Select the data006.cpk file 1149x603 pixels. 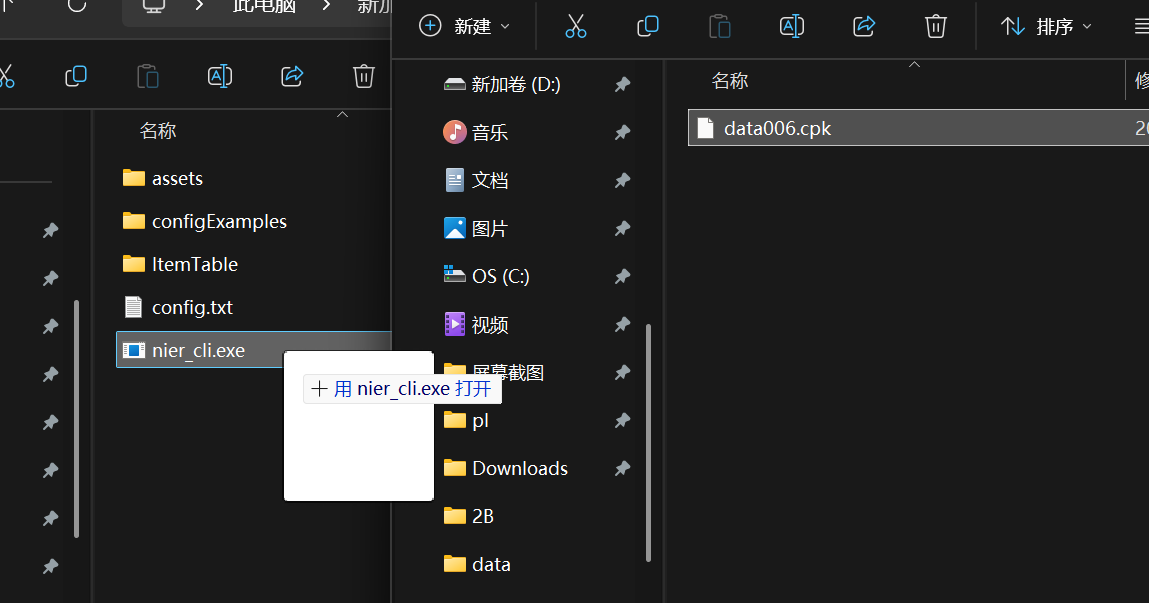pos(777,128)
